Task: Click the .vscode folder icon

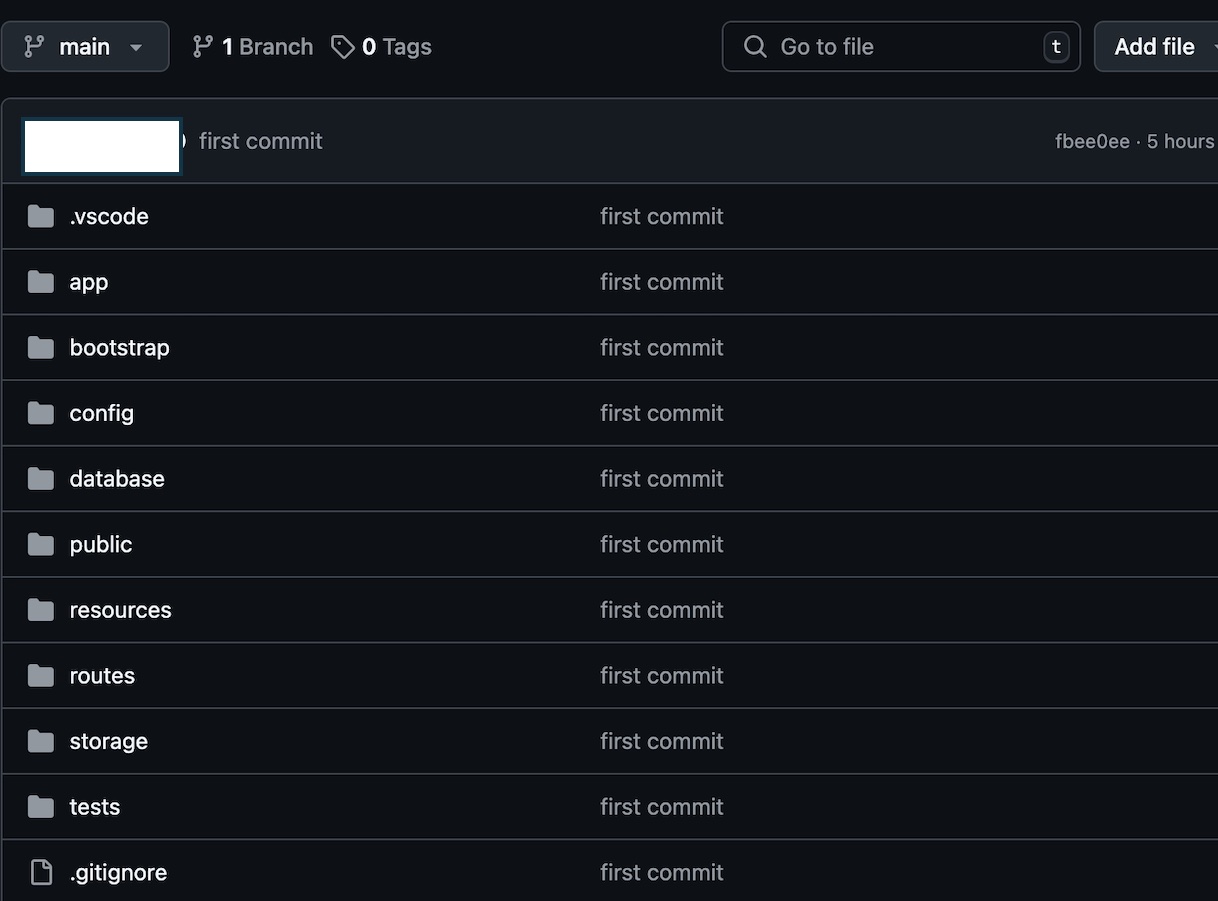Action: point(41,216)
